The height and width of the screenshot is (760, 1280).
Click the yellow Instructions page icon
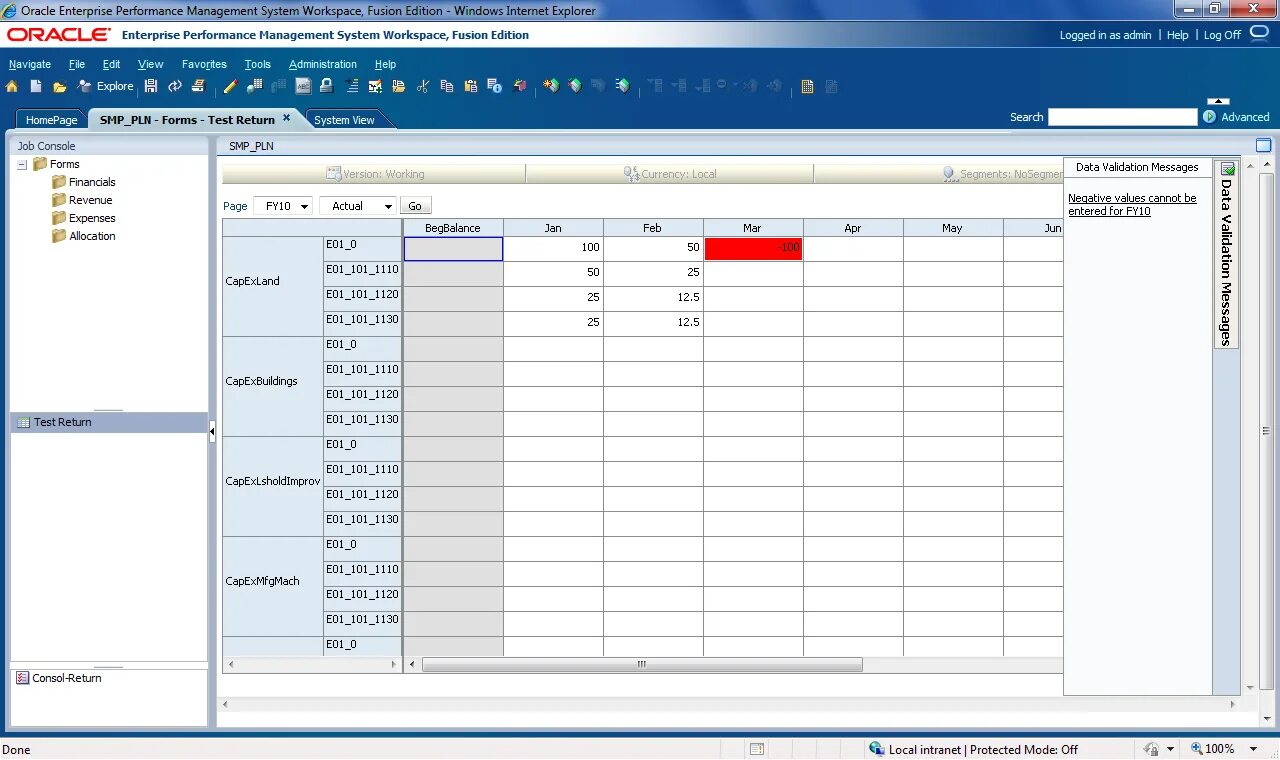point(807,86)
